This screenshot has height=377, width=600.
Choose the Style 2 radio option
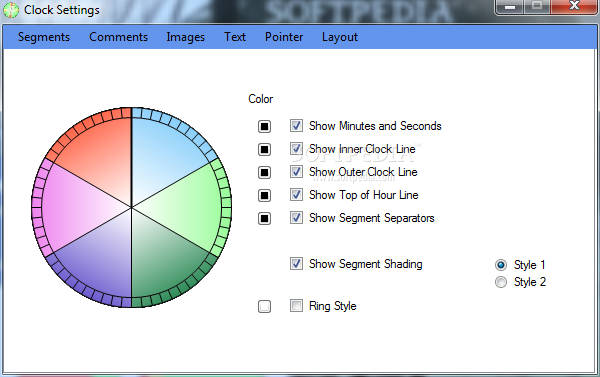501,282
